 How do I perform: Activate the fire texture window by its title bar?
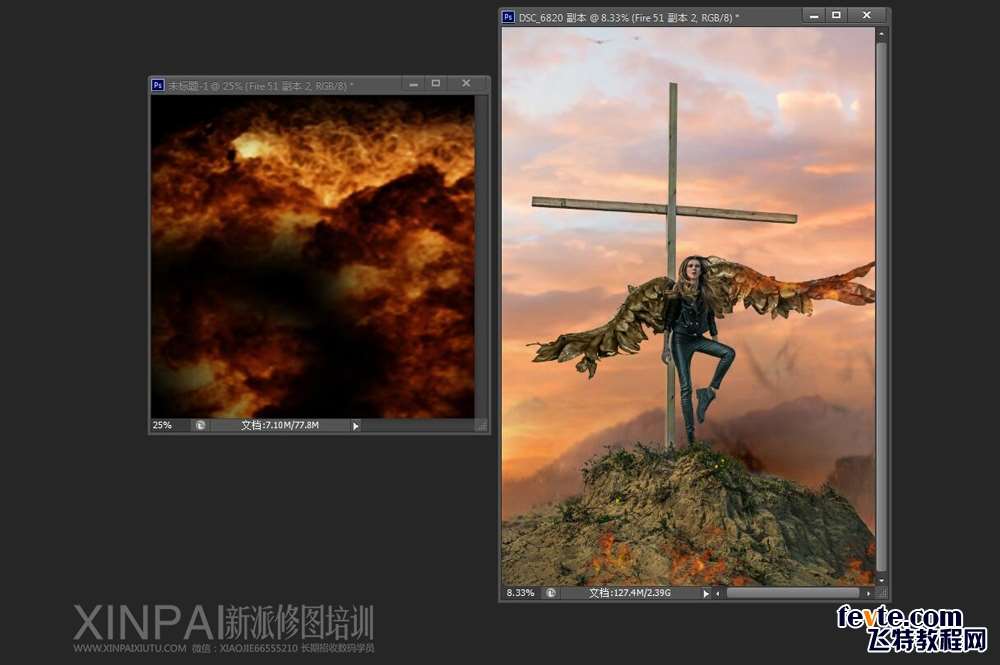coord(280,85)
